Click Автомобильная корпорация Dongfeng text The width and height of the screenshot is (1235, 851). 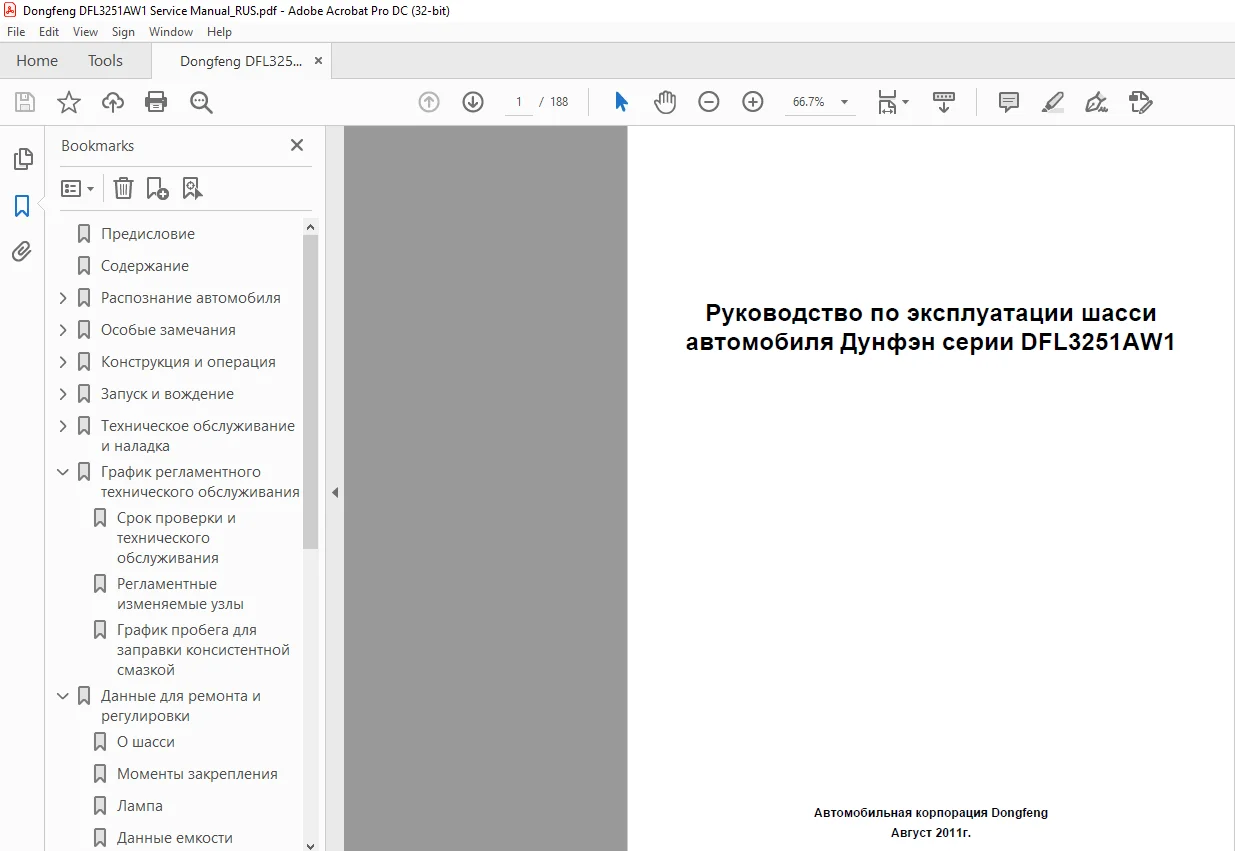[931, 813]
